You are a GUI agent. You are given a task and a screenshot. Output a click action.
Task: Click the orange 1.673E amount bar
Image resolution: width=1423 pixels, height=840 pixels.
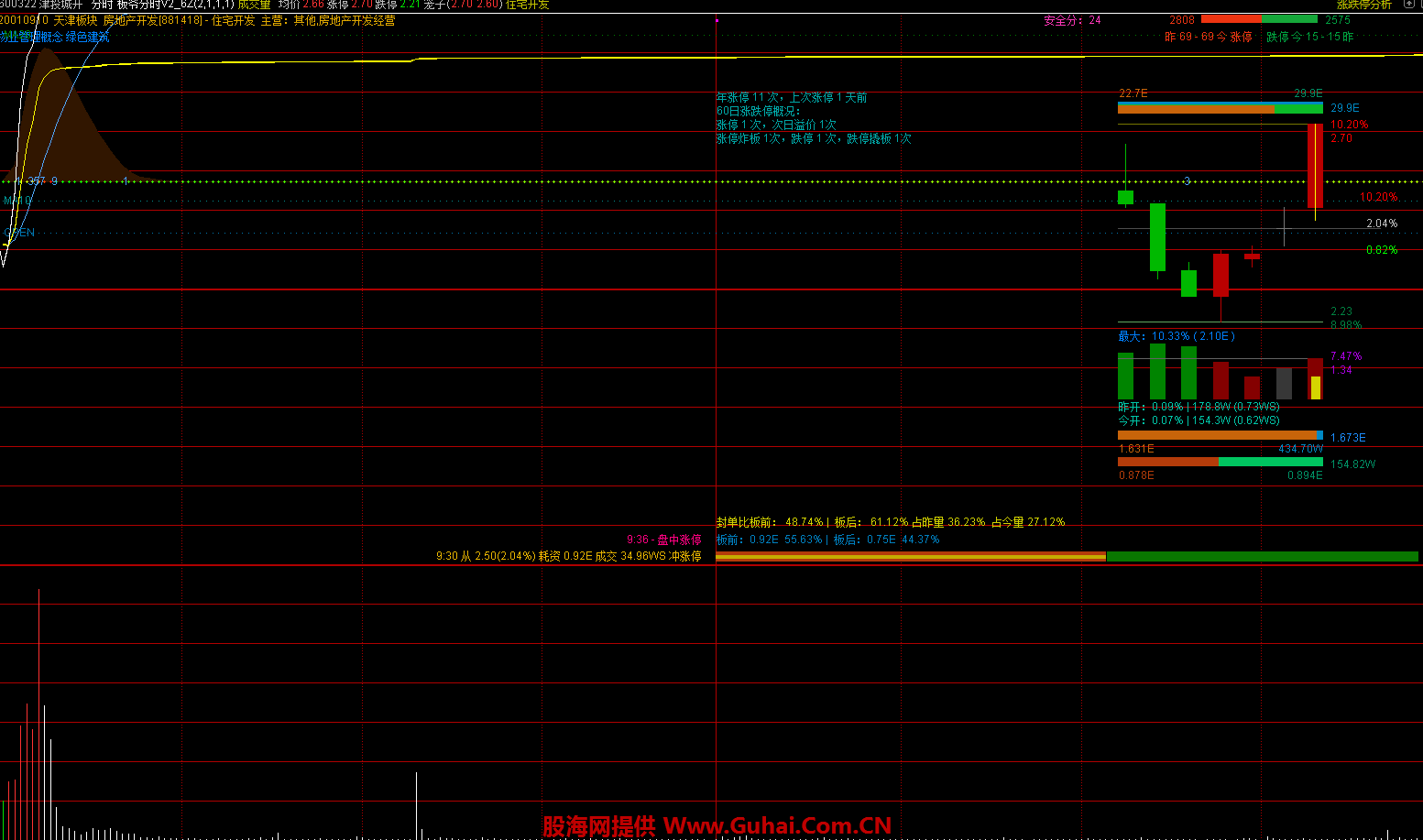click(1220, 435)
